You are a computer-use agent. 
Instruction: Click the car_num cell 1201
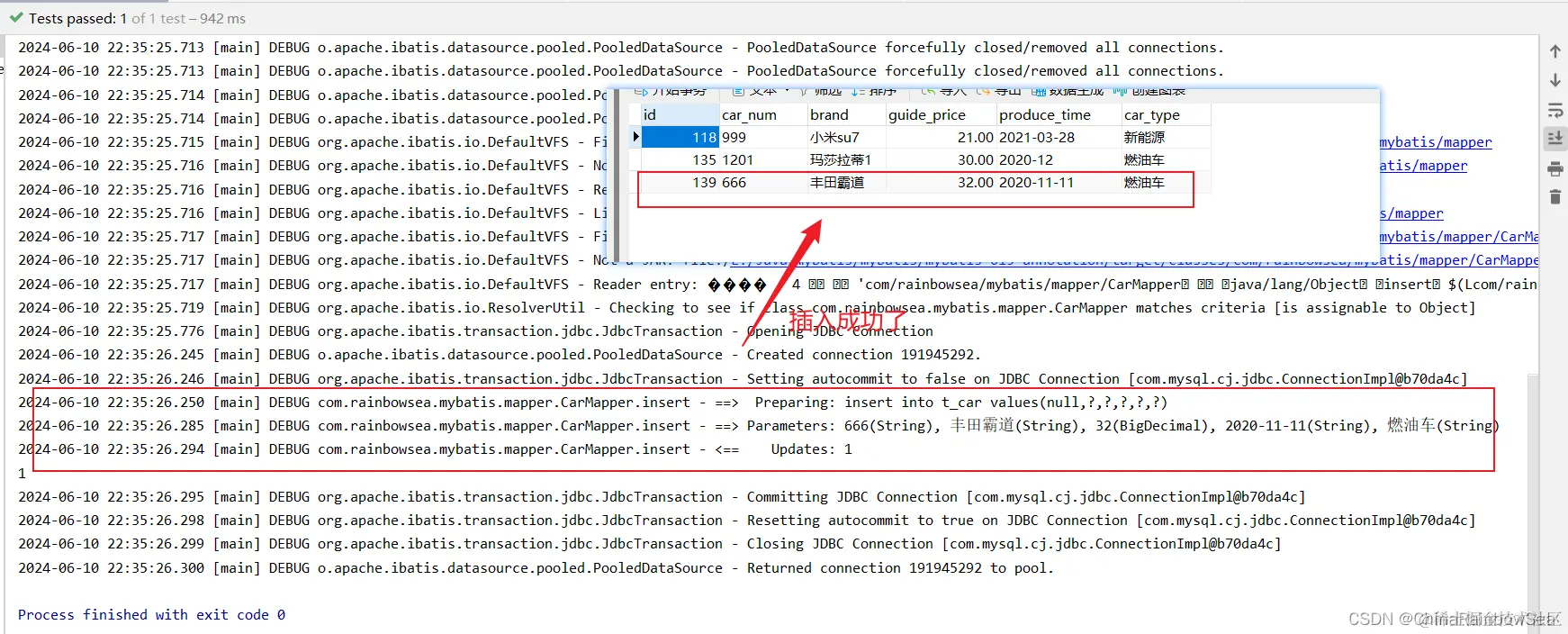click(762, 159)
